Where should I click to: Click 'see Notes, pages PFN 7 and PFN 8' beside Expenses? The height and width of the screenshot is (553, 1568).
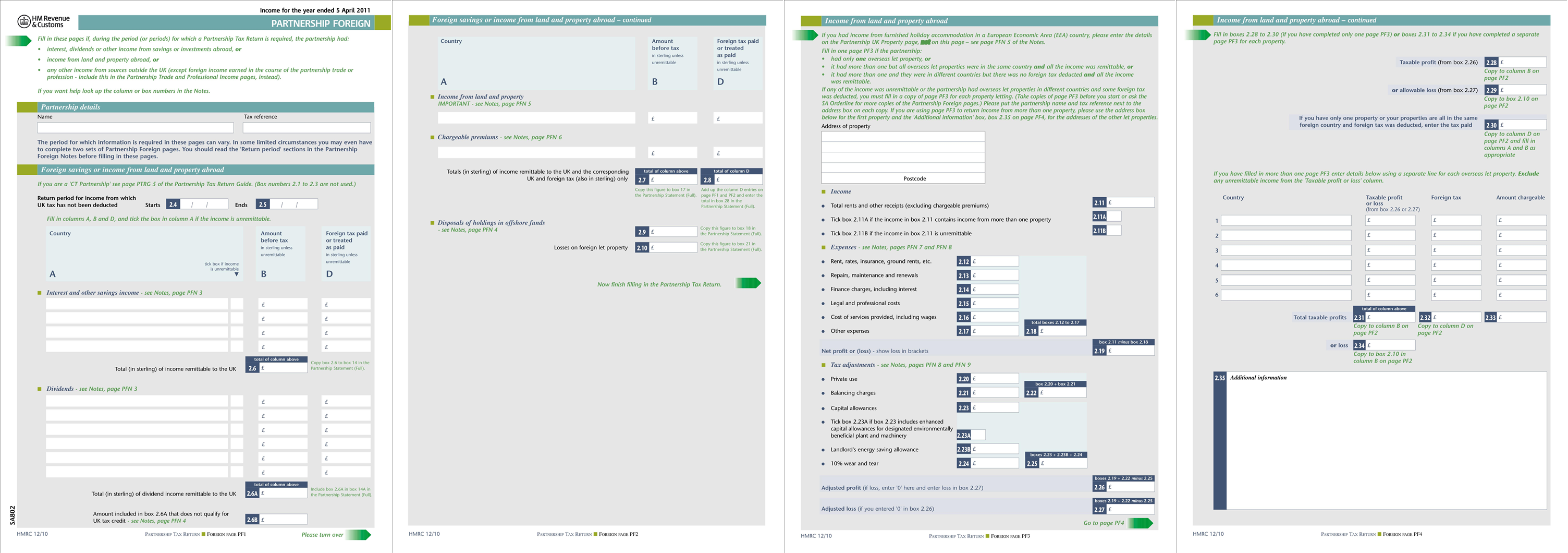point(907,247)
